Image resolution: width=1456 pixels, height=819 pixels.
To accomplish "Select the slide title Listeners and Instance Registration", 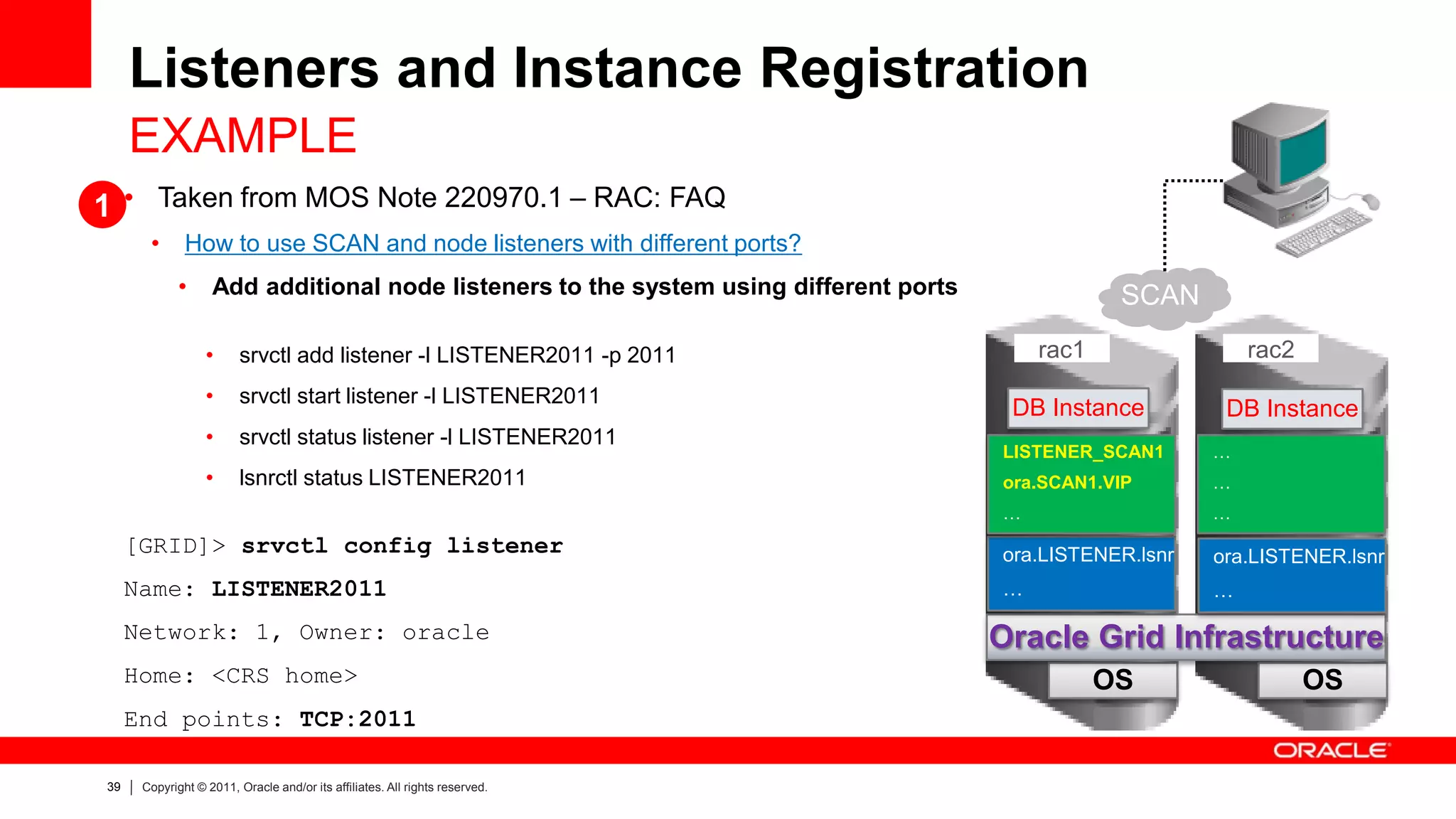I will coord(609,68).
